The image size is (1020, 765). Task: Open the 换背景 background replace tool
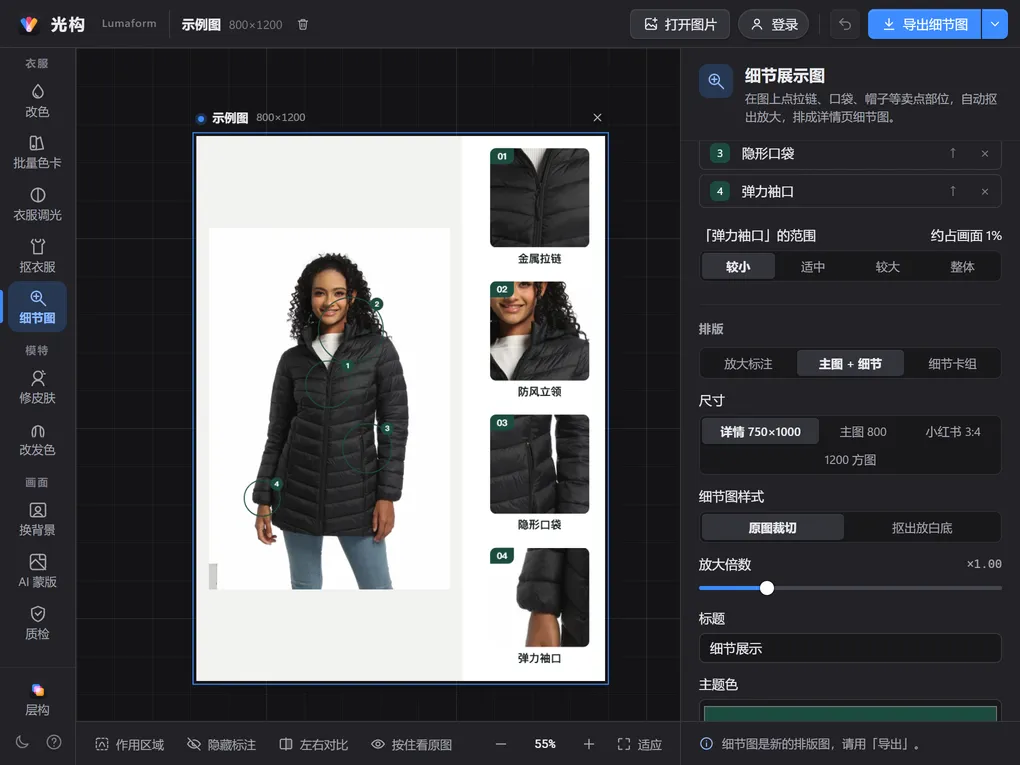click(37, 519)
